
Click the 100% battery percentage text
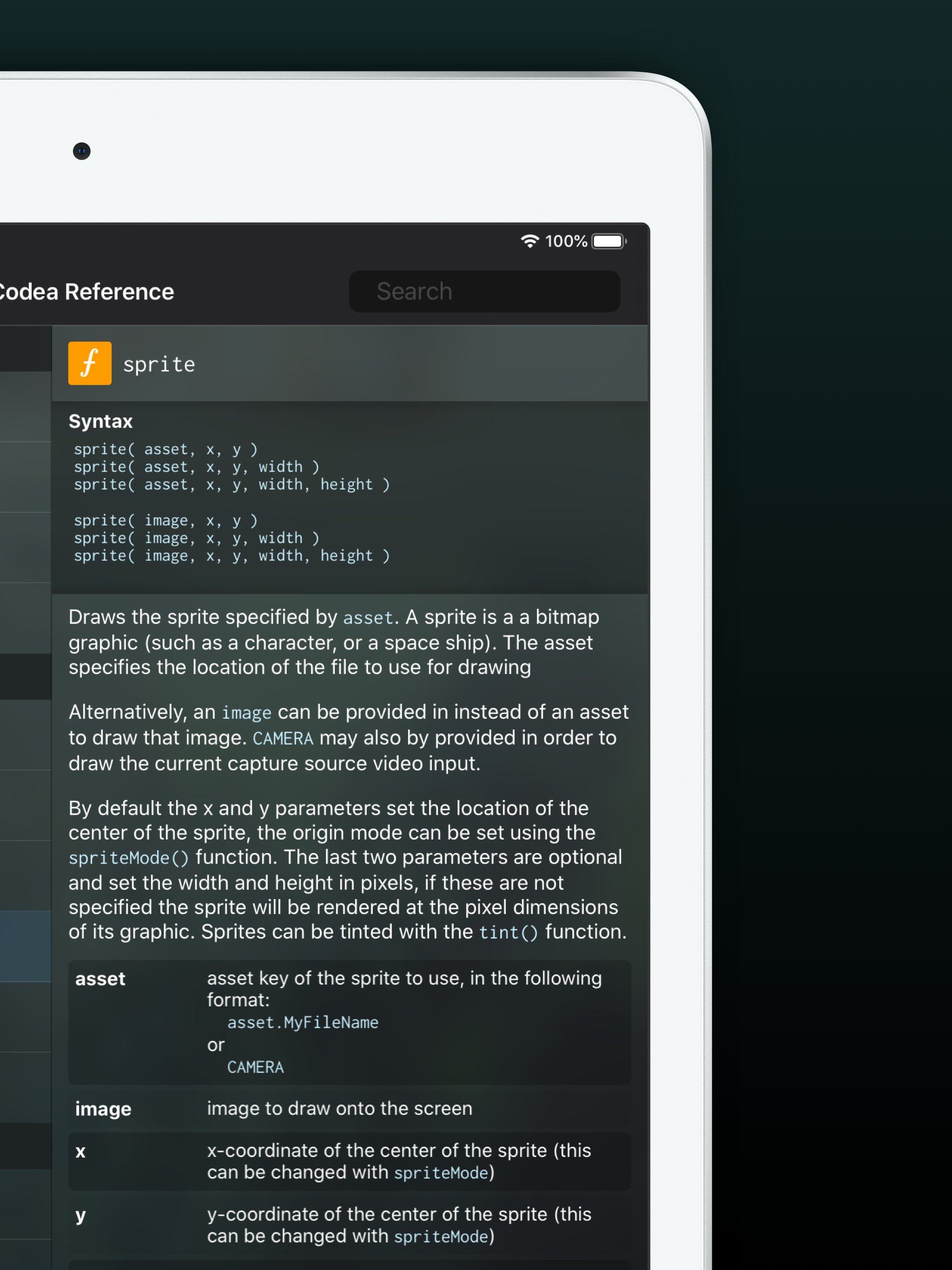566,241
